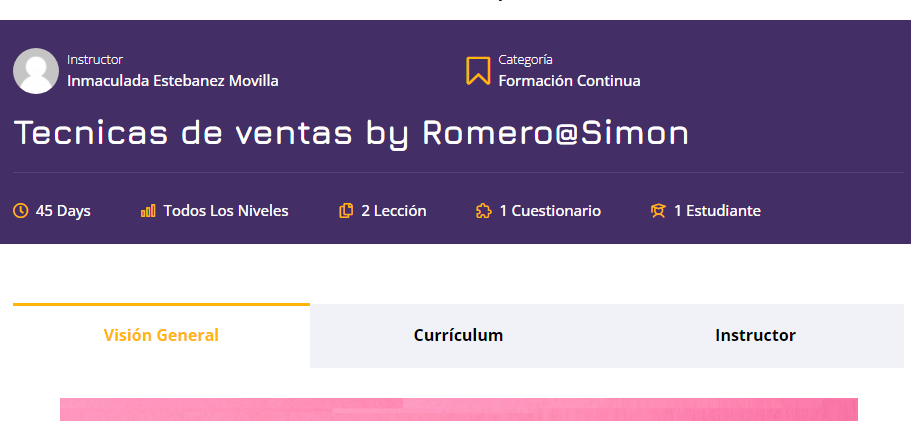Click the 45 Days duration text
Screen dimensions: 911x421
click(63, 211)
